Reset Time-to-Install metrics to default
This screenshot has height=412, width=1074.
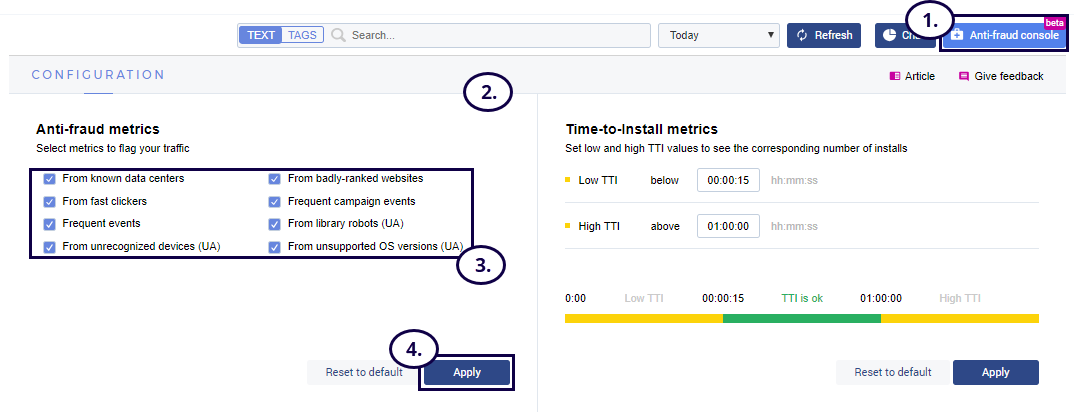(x=892, y=372)
